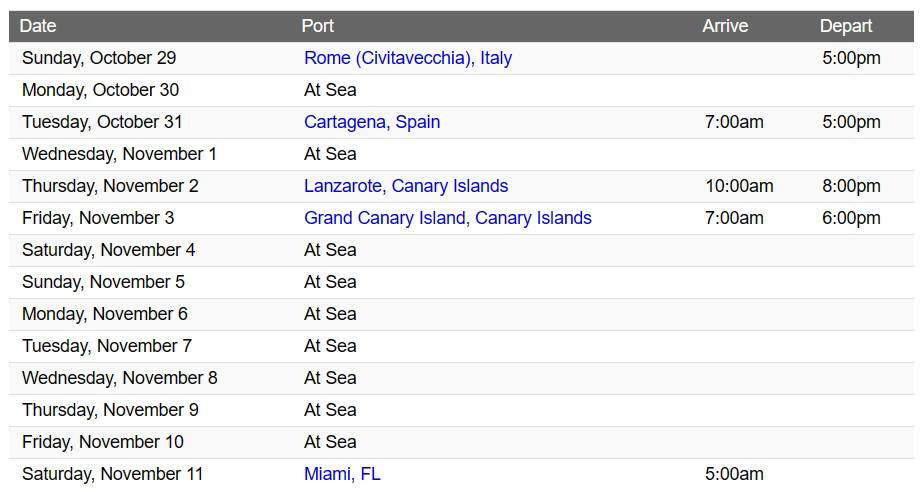Open the Rome (Civitavecchia), Italy port link
921x492 pixels.
tap(408, 58)
